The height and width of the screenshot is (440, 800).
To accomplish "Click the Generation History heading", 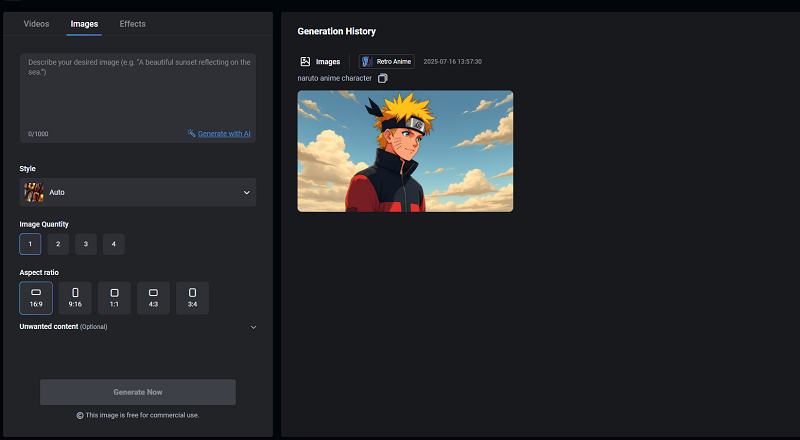I will 337,31.
